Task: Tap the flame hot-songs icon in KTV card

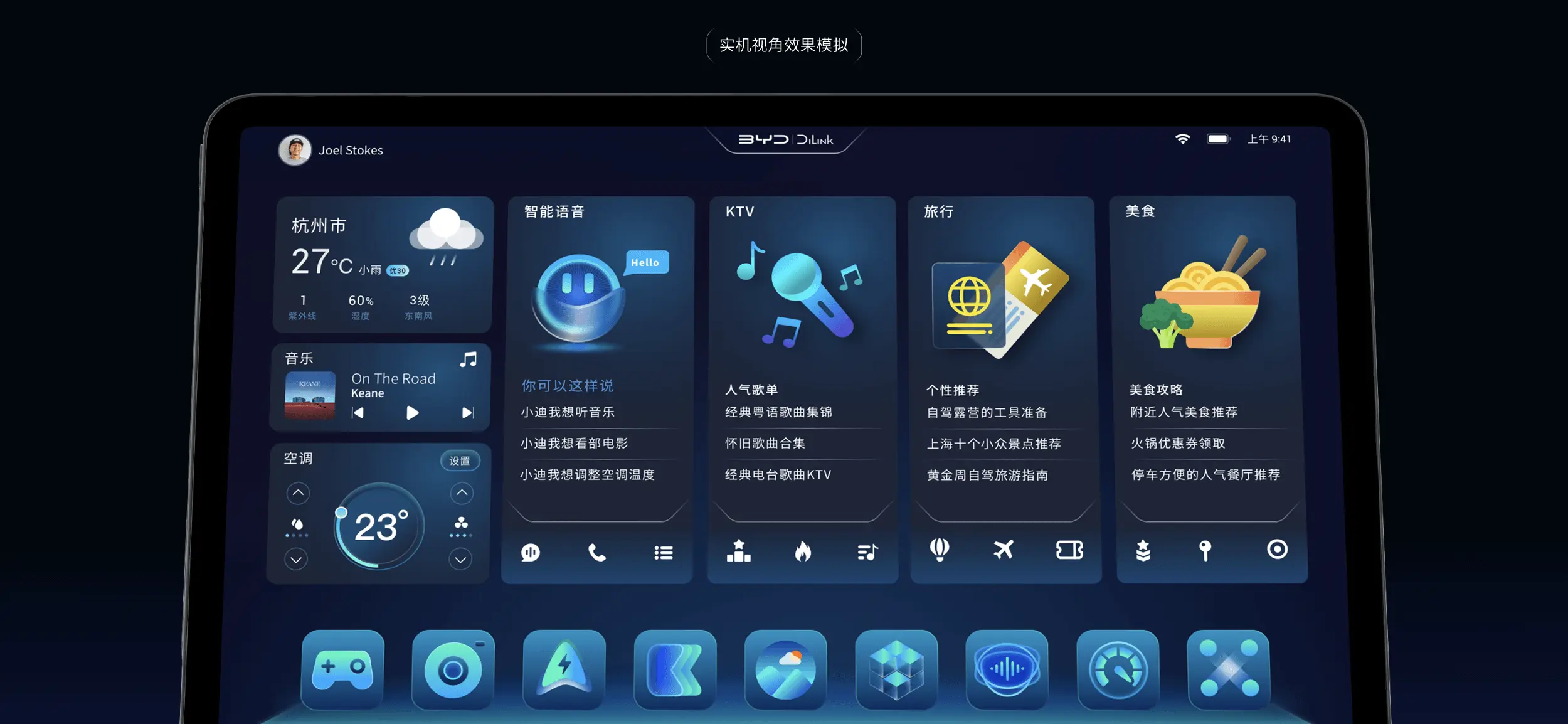Action: [803, 551]
